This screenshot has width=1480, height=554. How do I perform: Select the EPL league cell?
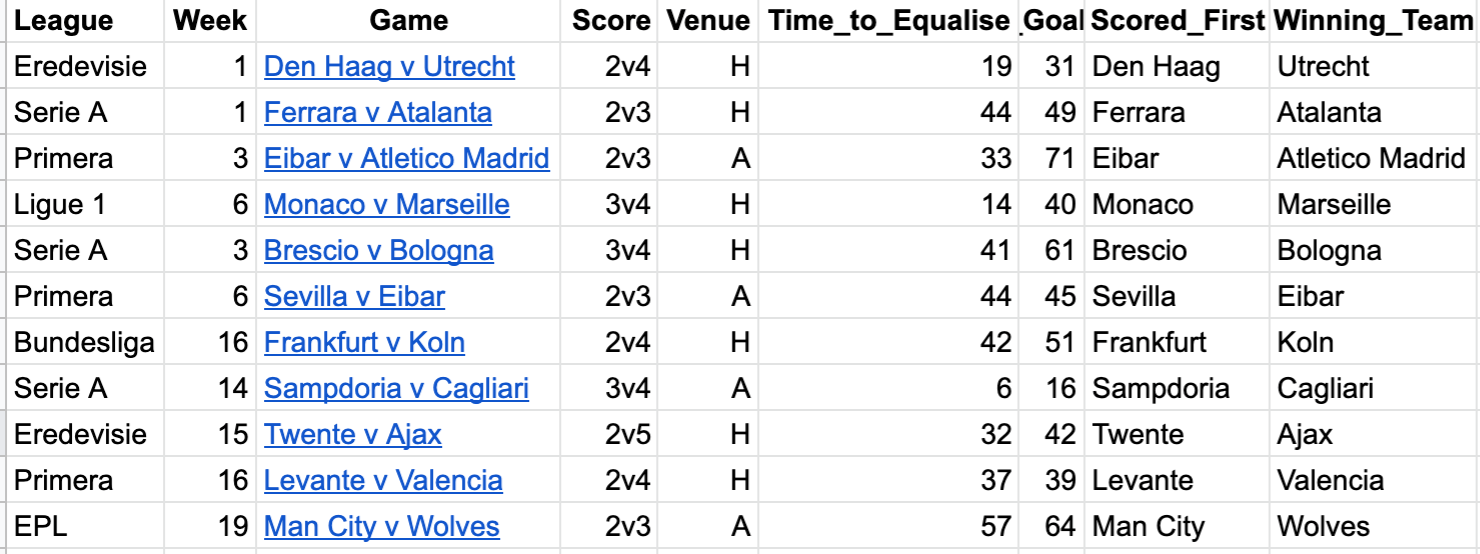click(40, 527)
